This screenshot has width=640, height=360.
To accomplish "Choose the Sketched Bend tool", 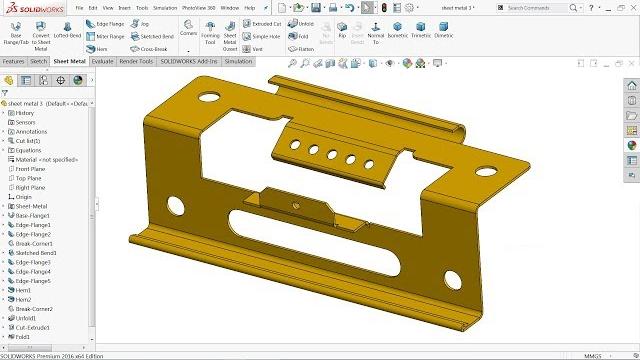I will pos(152,36).
